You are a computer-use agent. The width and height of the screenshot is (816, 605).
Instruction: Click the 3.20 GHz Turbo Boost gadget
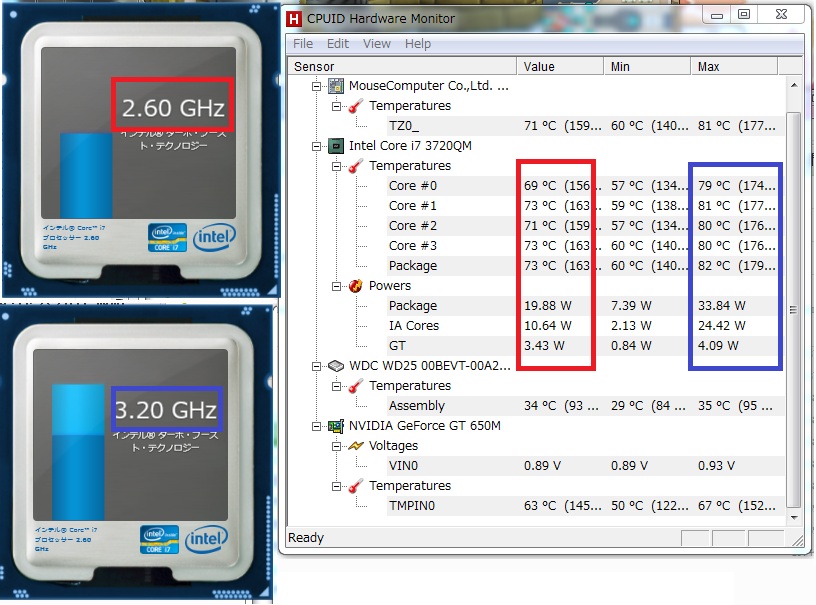coord(137,453)
